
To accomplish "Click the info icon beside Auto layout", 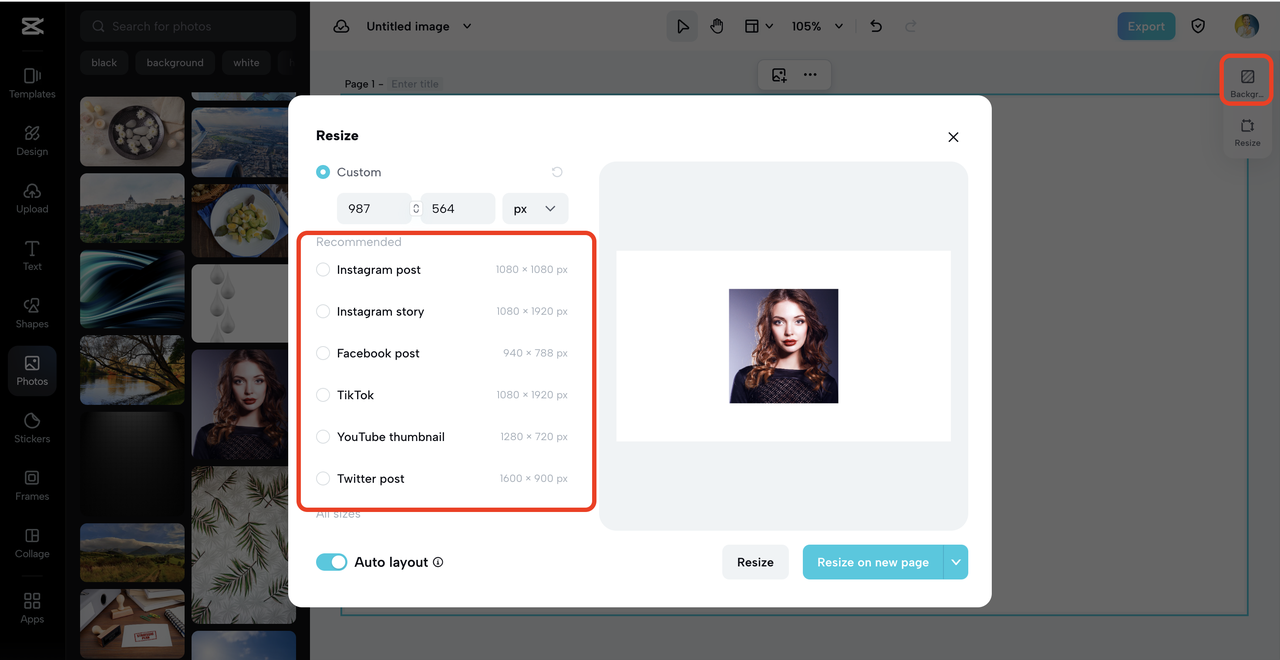I will 438,562.
